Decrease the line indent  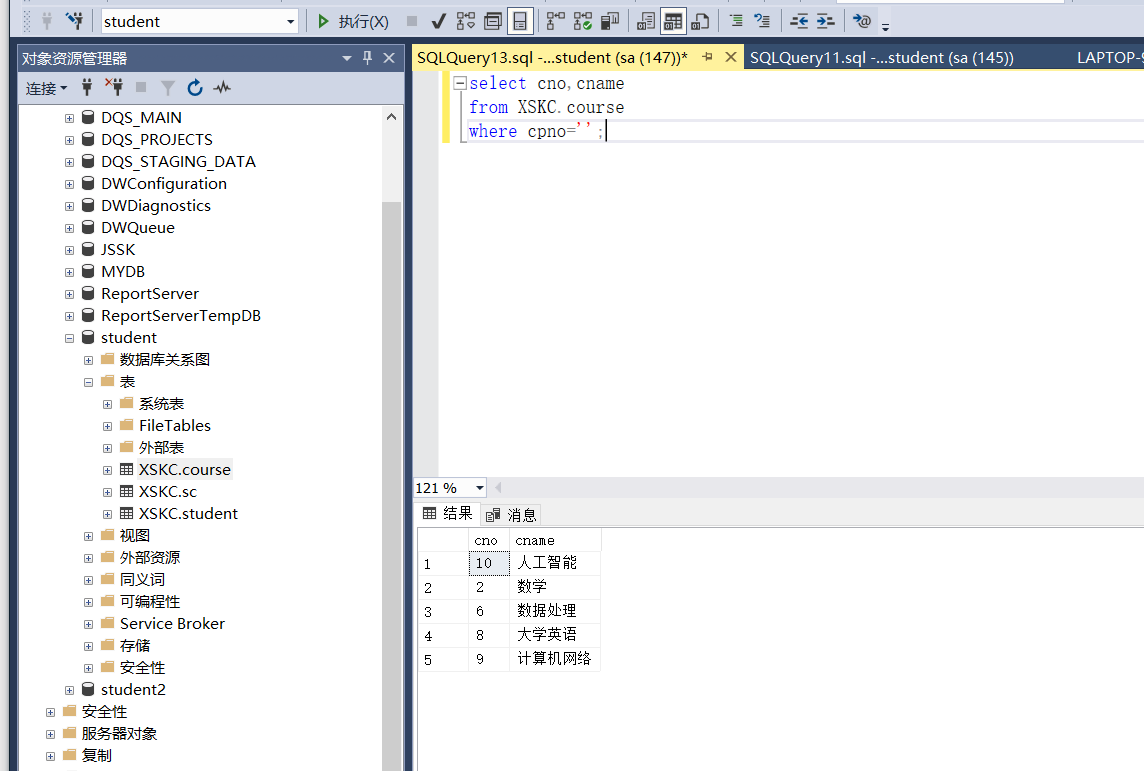(x=799, y=21)
